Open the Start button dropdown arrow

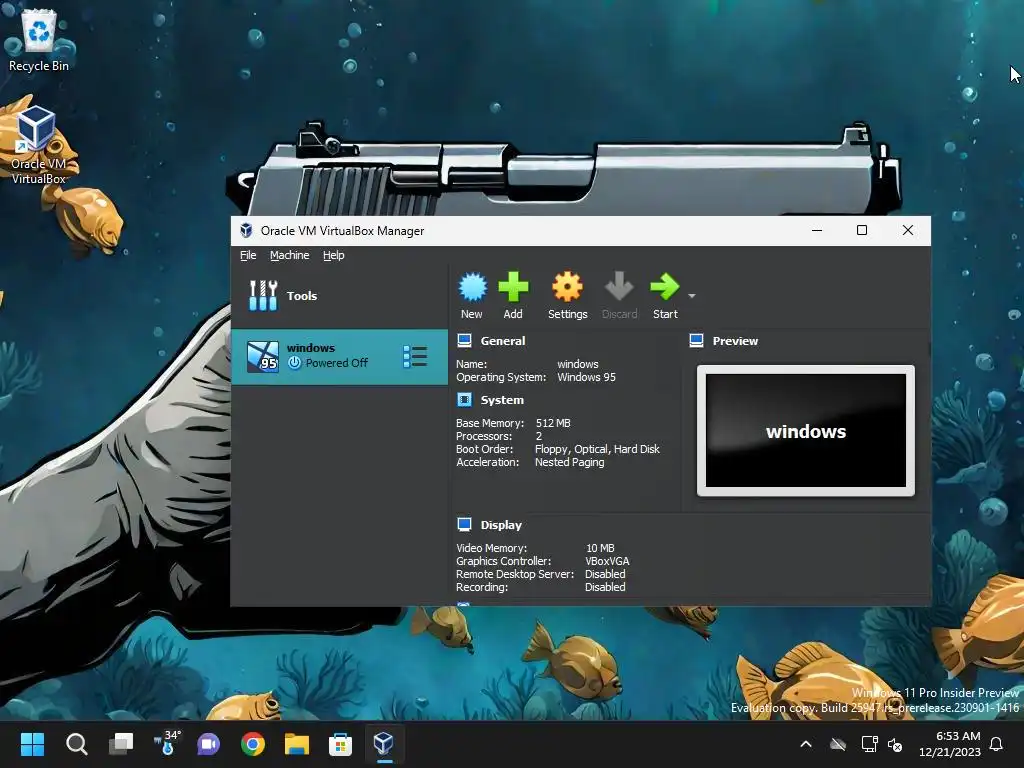click(692, 296)
